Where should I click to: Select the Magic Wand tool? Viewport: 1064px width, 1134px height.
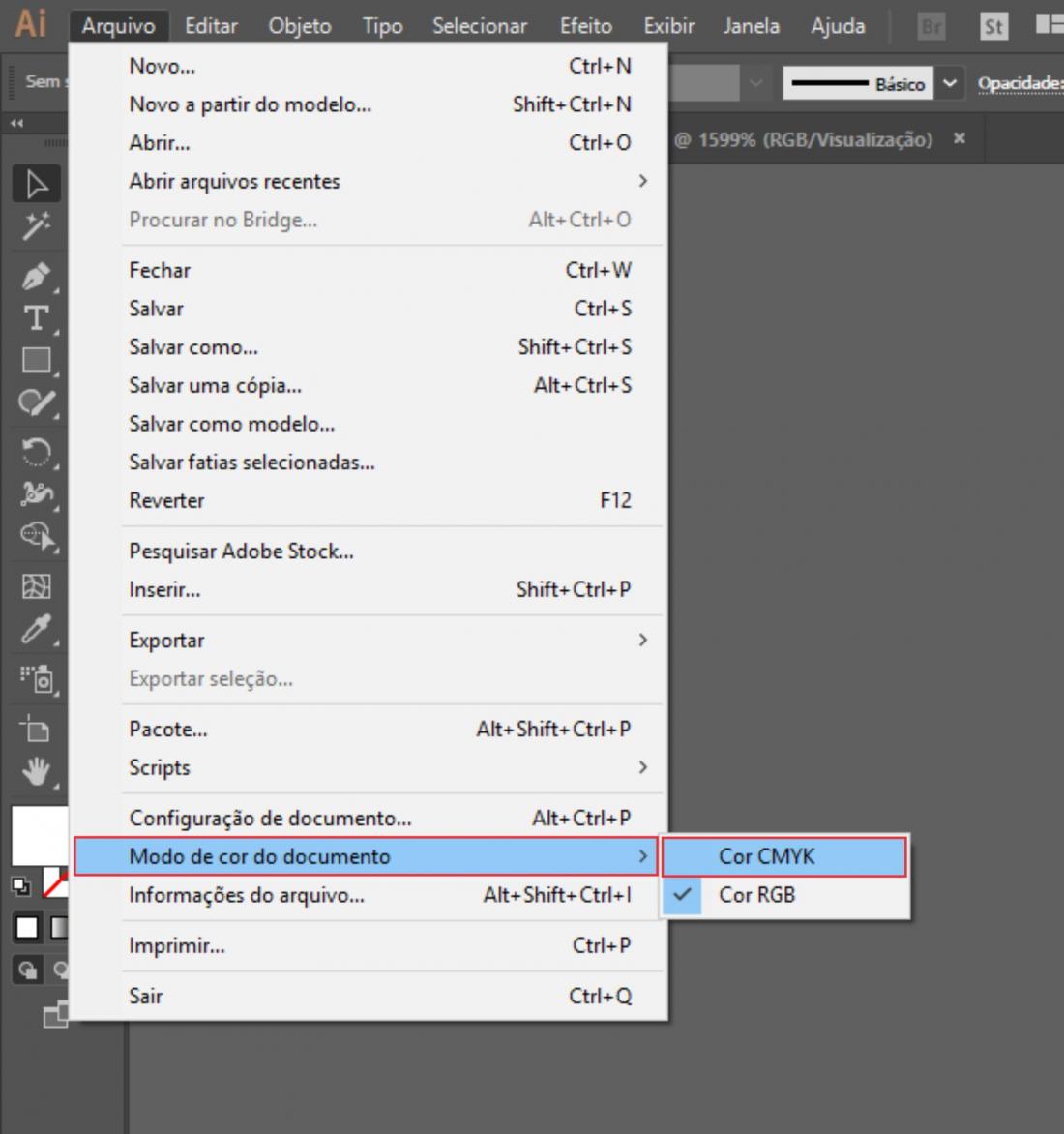point(37,226)
